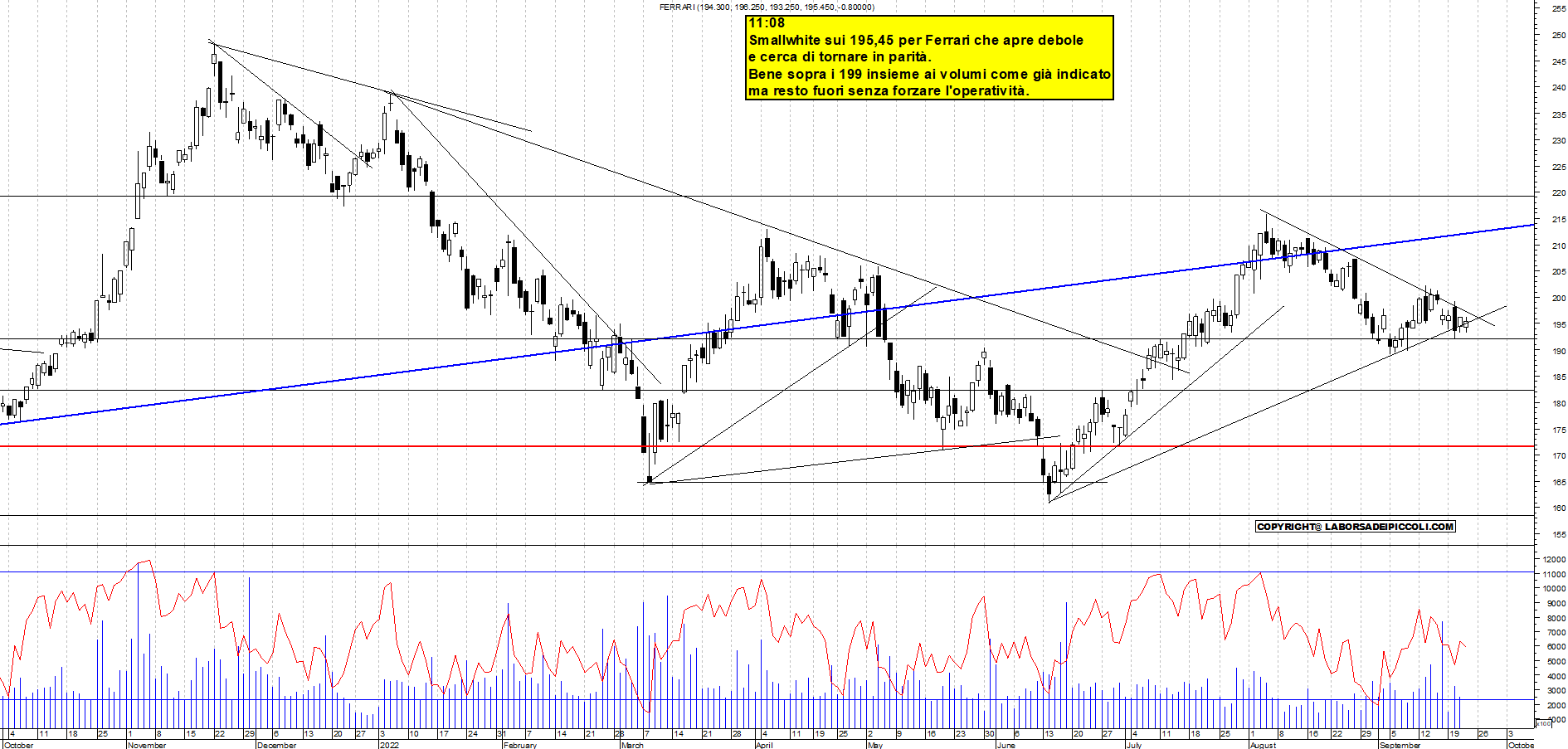Click the December month label
This screenshot has width=1568, height=749.
point(277,745)
